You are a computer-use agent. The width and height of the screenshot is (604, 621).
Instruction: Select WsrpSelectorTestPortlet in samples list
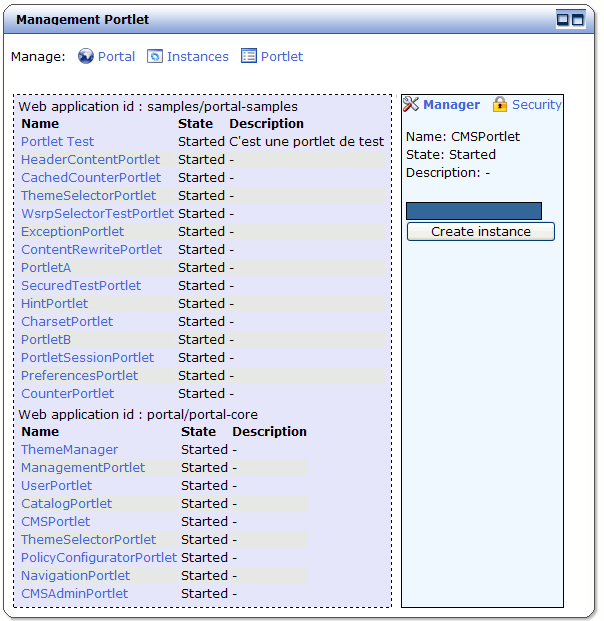pyautogui.click(x=97, y=214)
